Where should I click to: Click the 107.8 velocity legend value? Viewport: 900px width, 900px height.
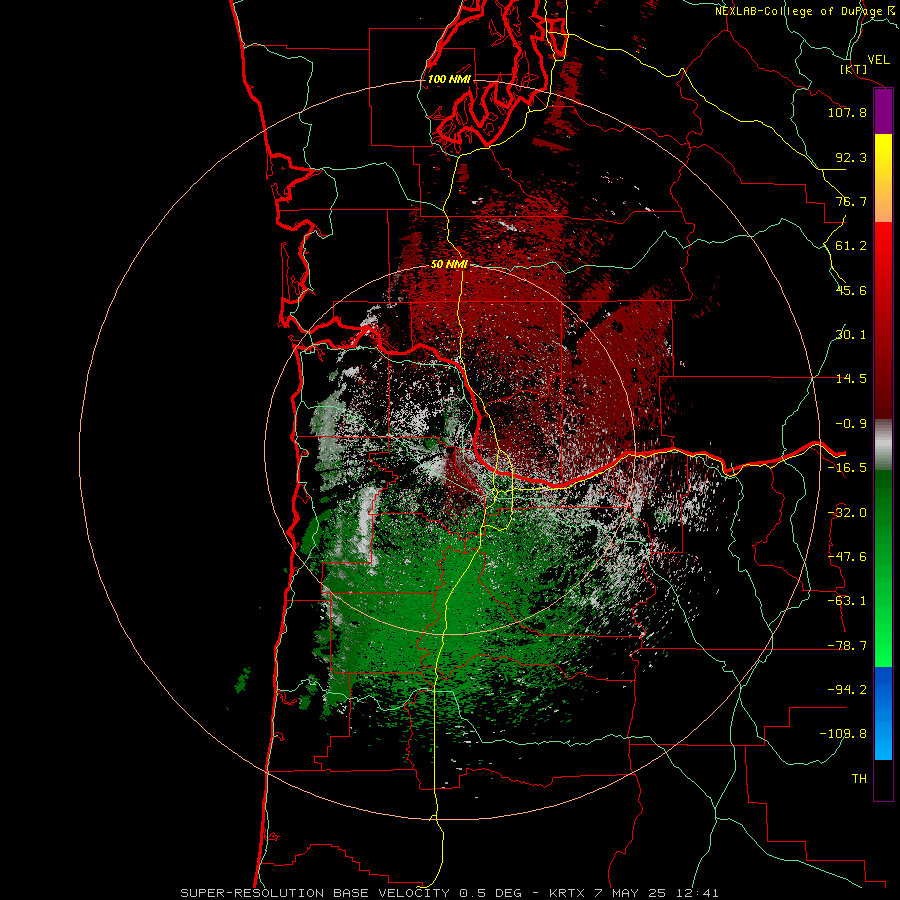click(847, 112)
